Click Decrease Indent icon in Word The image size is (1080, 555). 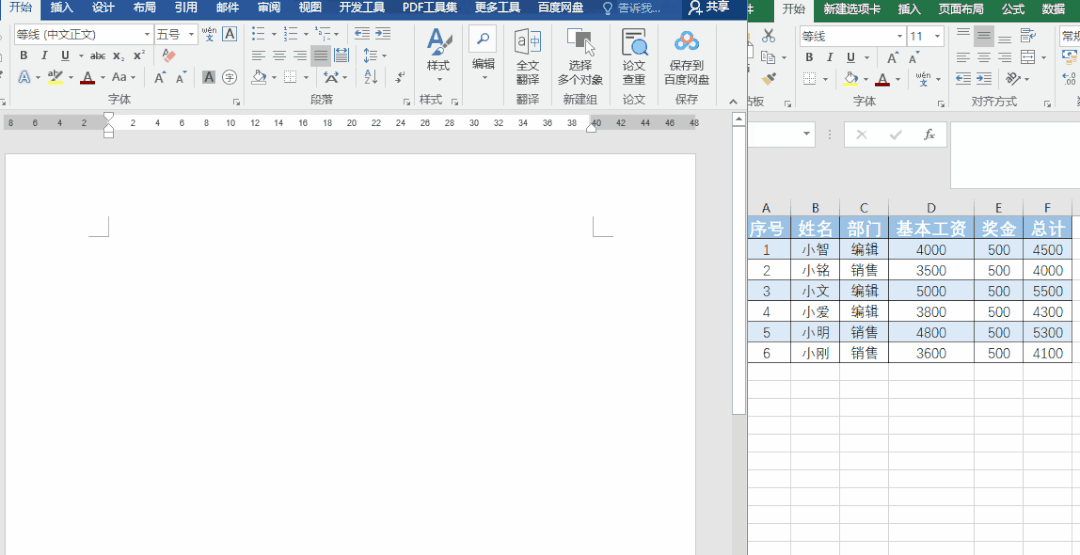[x=362, y=34]
